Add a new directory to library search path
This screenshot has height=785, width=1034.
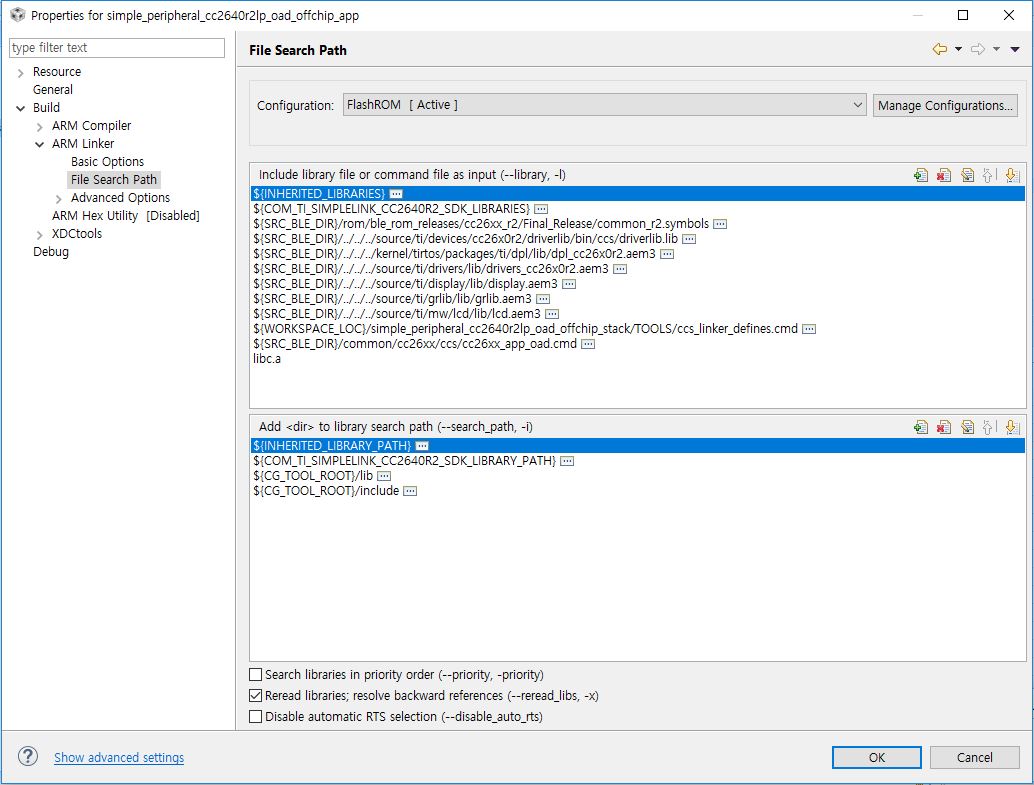(x=920, y=428)
